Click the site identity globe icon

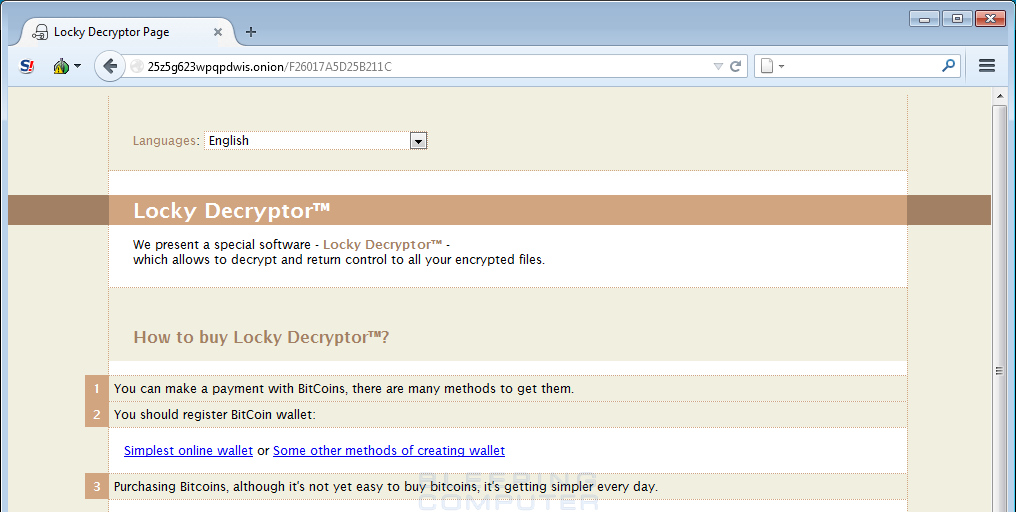(137, 66)
